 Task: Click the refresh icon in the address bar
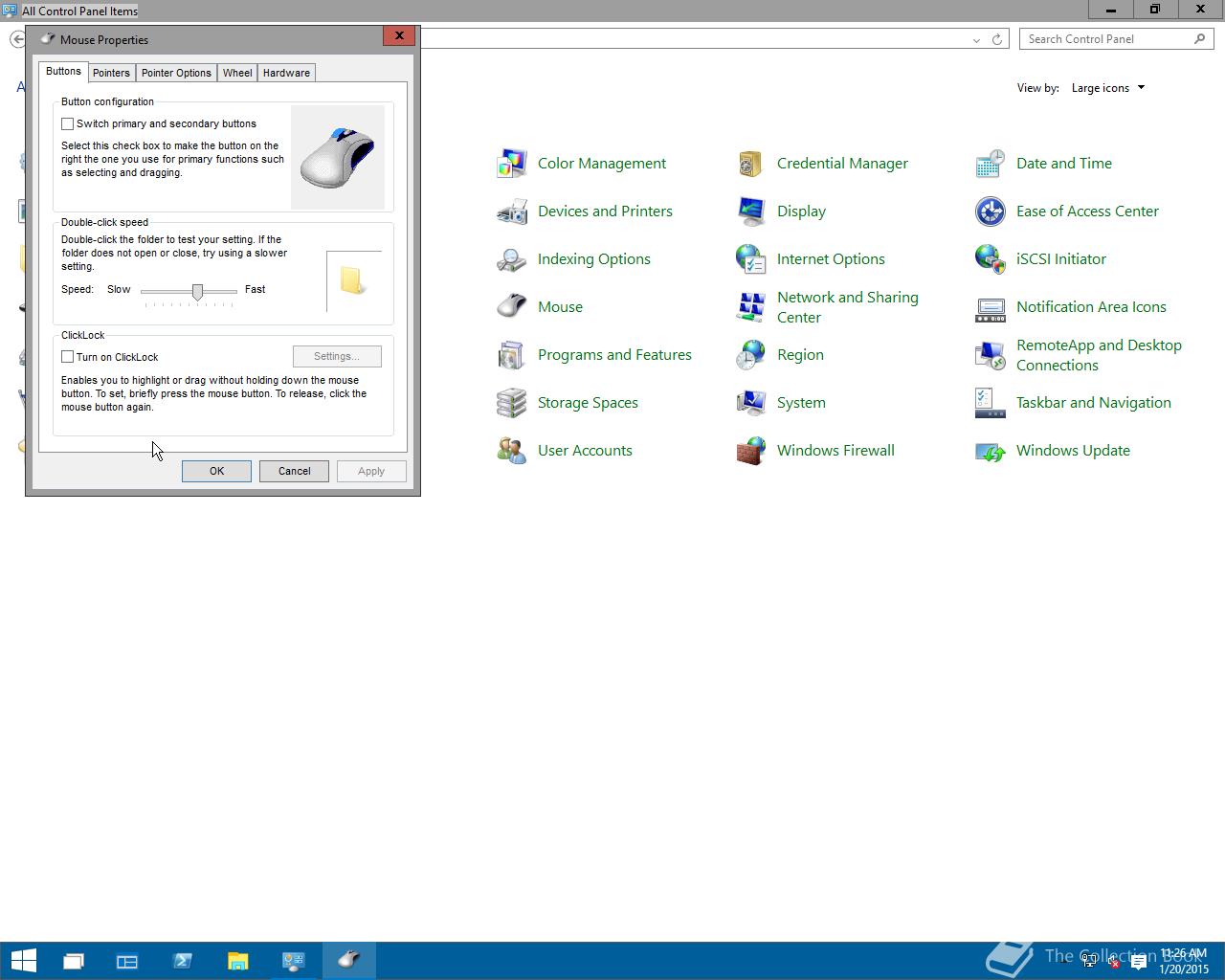(997, 39)
